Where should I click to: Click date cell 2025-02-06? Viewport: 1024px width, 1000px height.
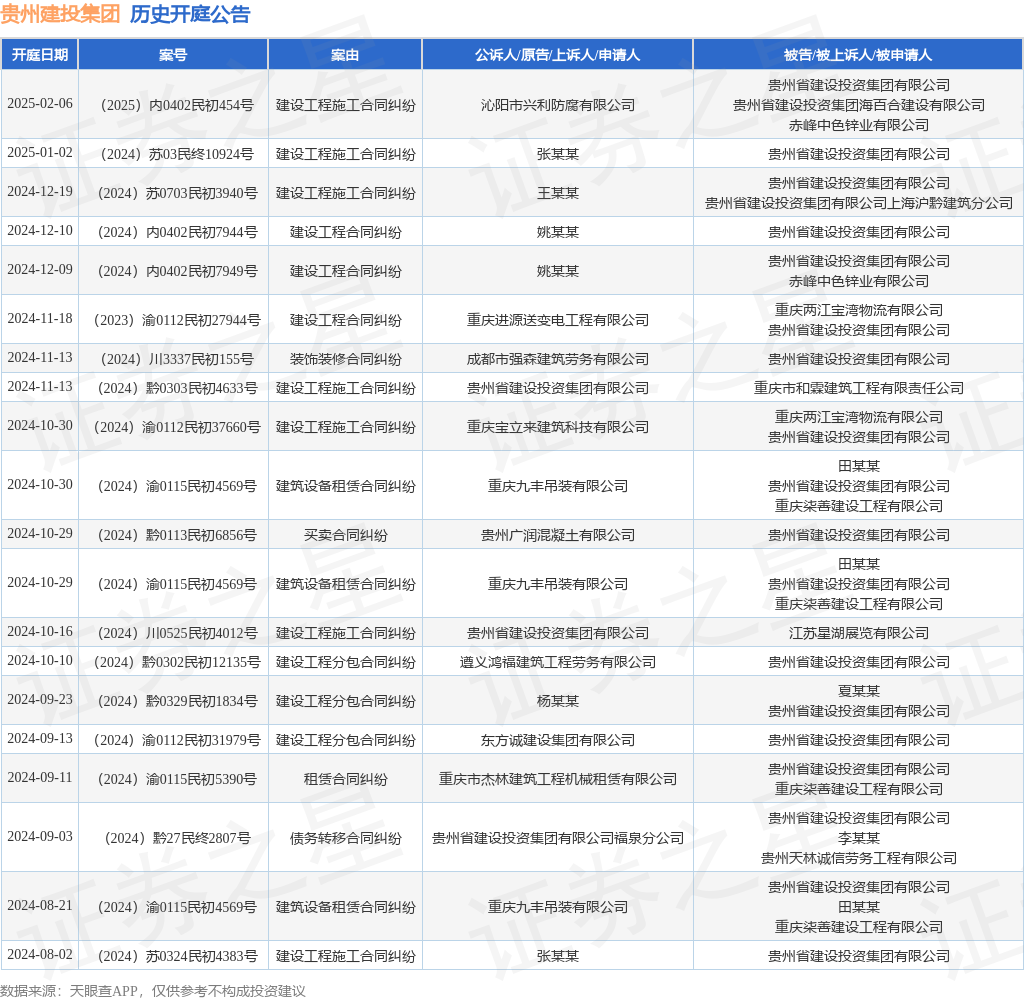(x=40, y=104)
